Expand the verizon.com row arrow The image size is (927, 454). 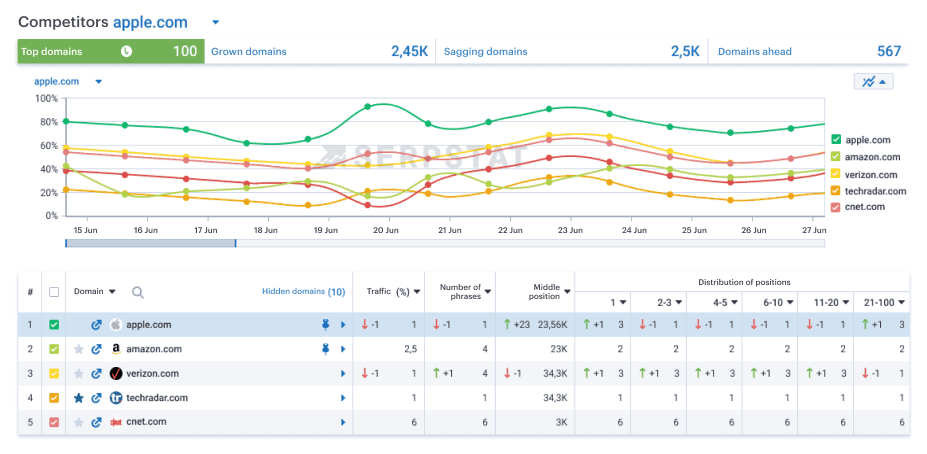click(x=343, y=374)
